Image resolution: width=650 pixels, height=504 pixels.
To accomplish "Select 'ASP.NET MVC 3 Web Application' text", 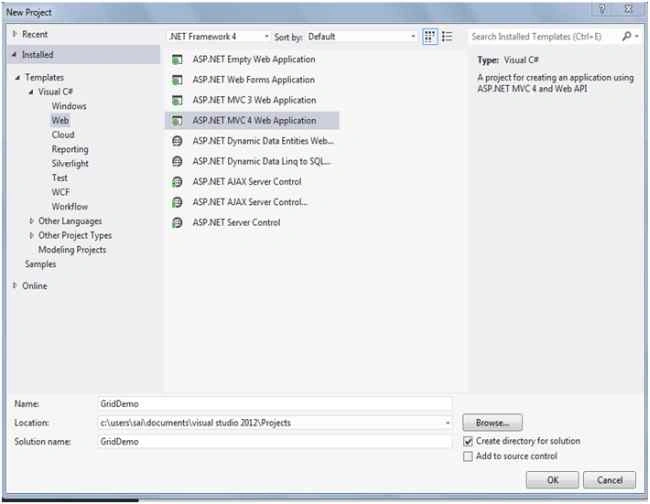I will coord(254,100).
